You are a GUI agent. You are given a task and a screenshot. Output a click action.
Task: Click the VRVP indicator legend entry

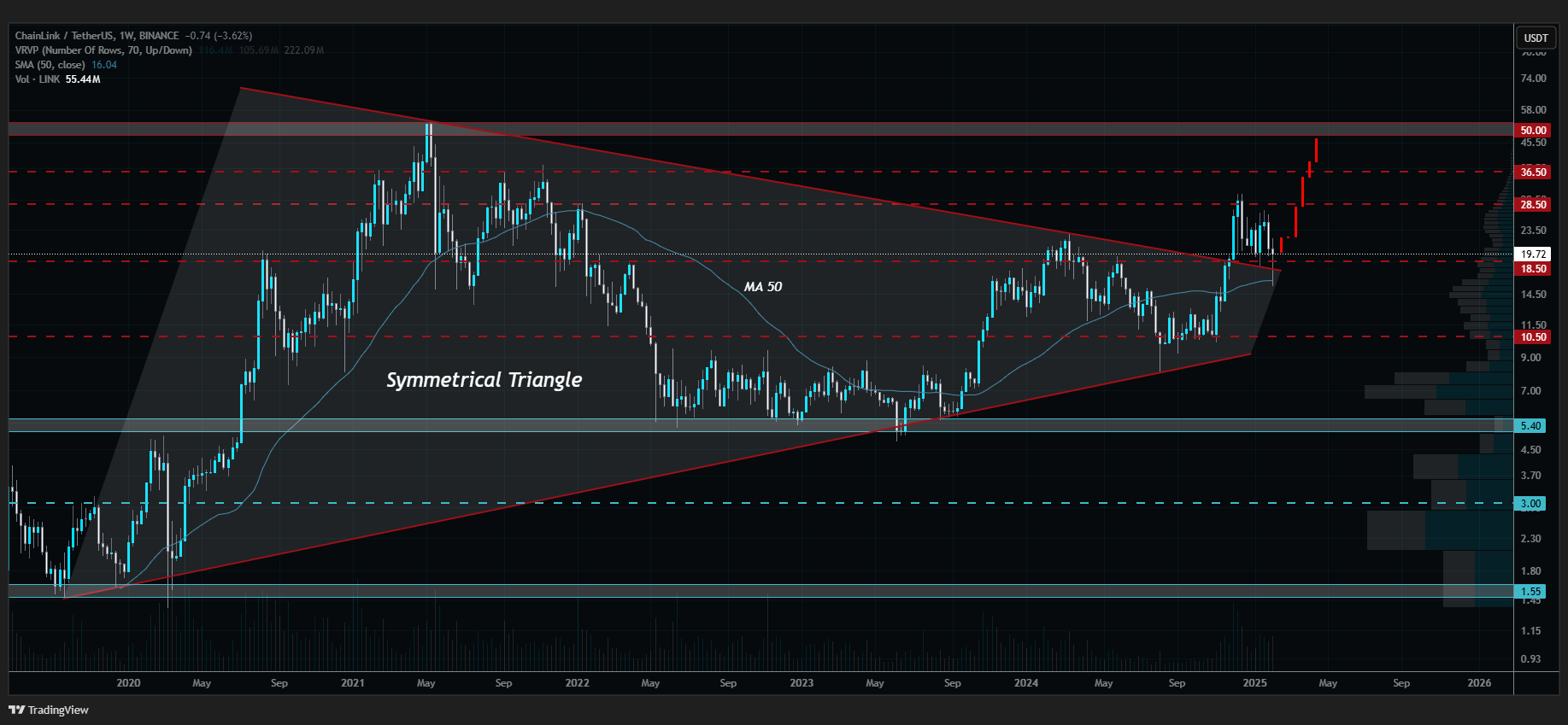pos(103,50)
